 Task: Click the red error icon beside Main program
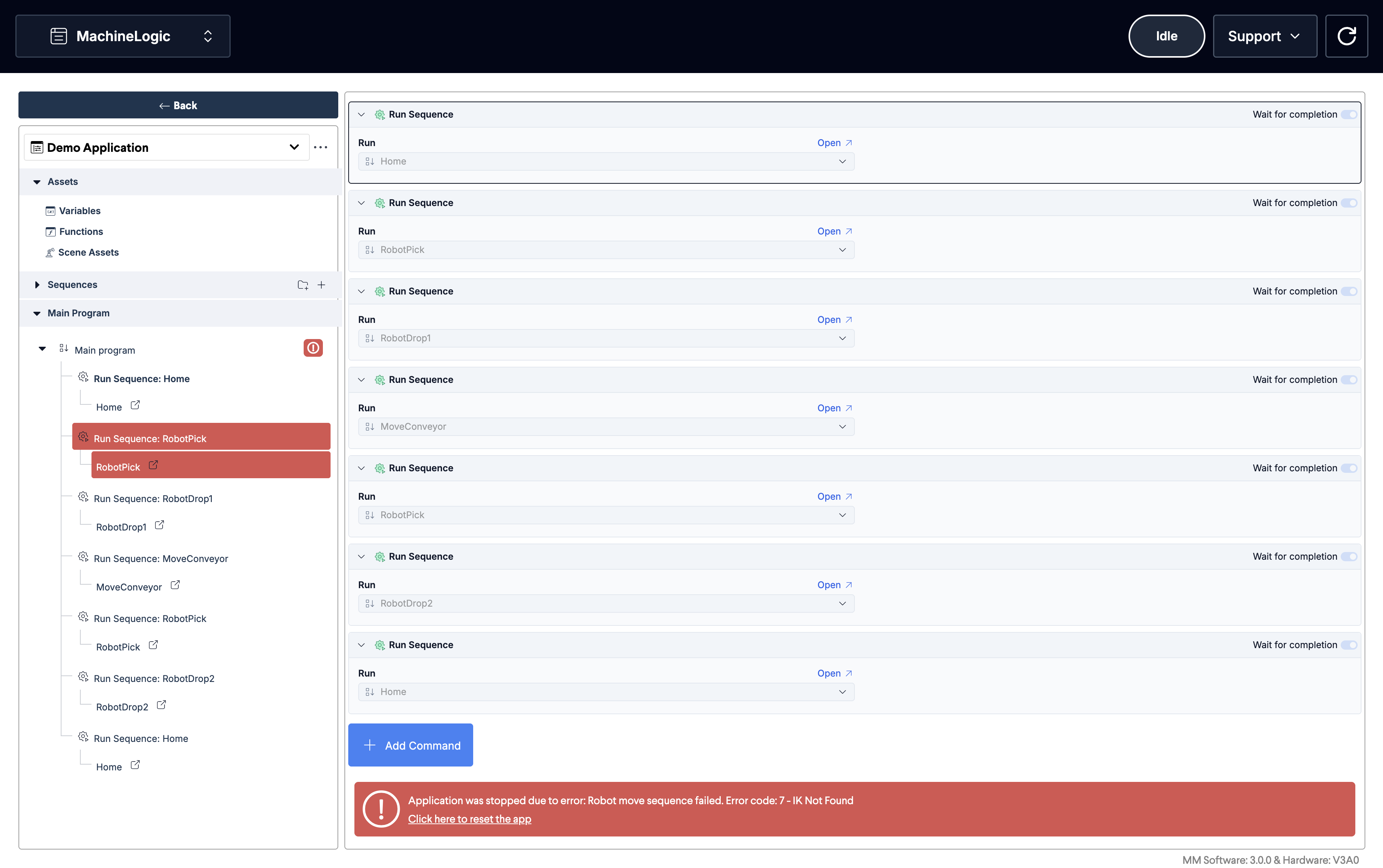(313, 348)
